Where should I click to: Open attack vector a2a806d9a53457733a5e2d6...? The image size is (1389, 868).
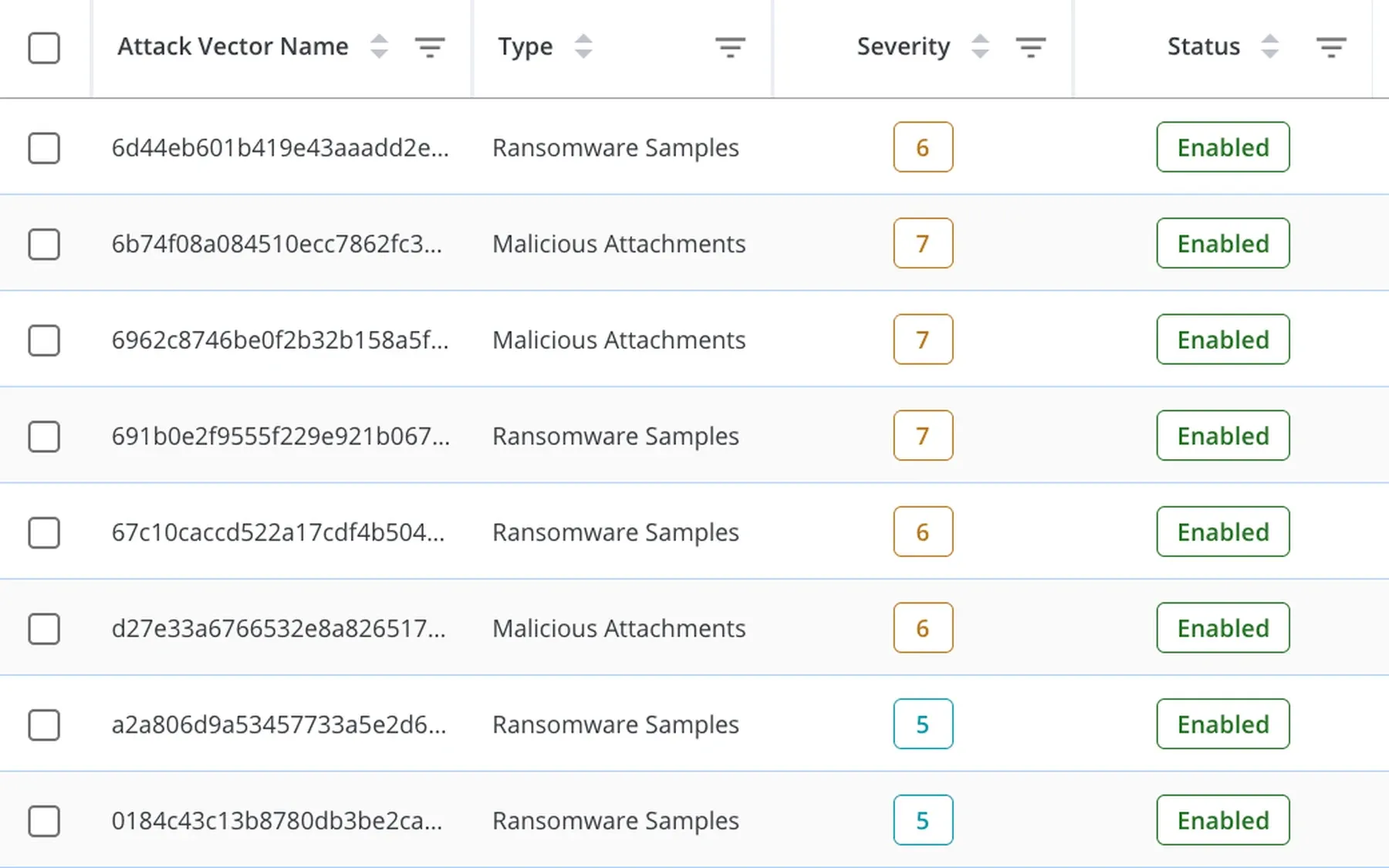pyautogui.click(x=279, y=724)
